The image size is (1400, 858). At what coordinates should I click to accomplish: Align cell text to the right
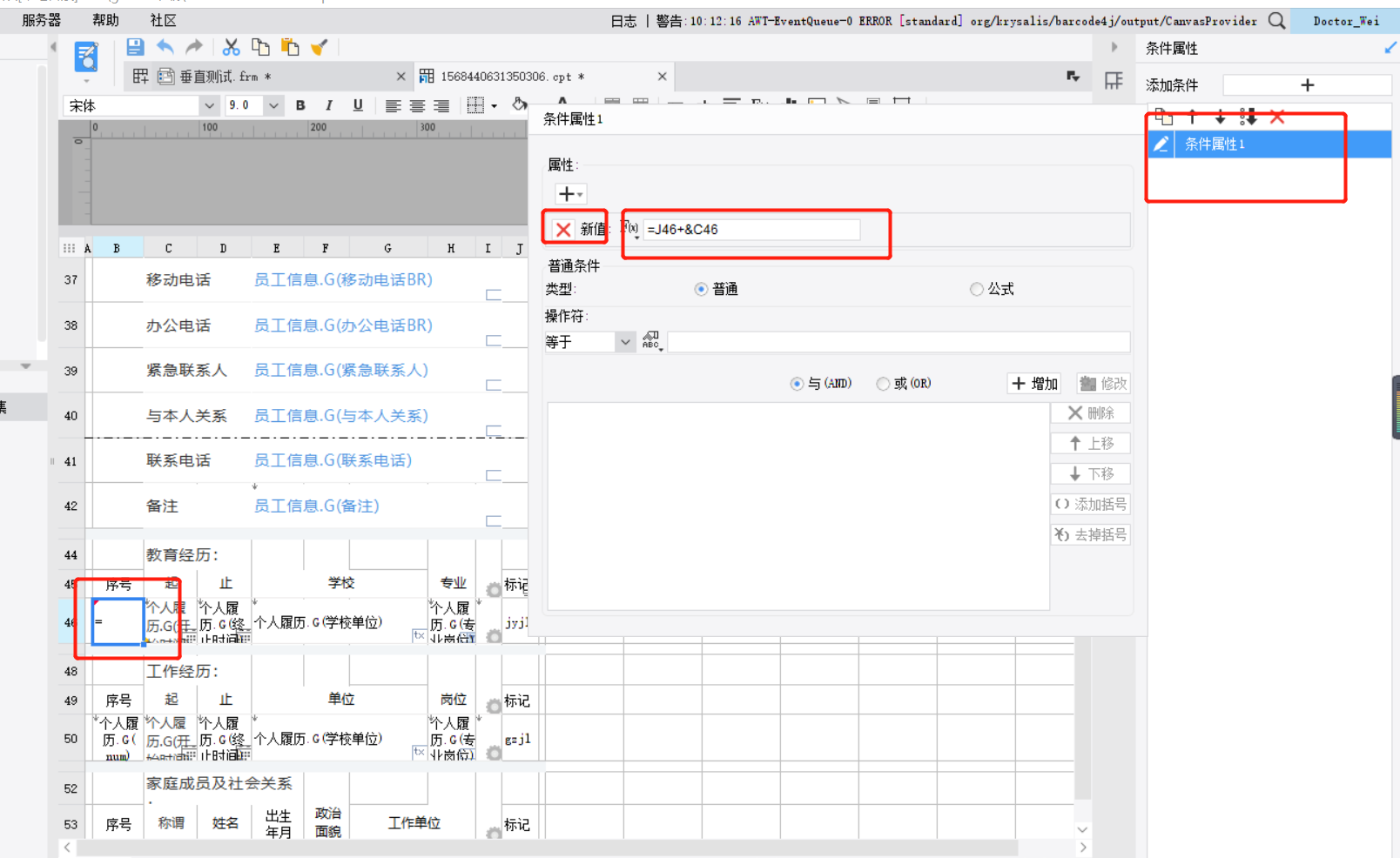click(442, 105)
